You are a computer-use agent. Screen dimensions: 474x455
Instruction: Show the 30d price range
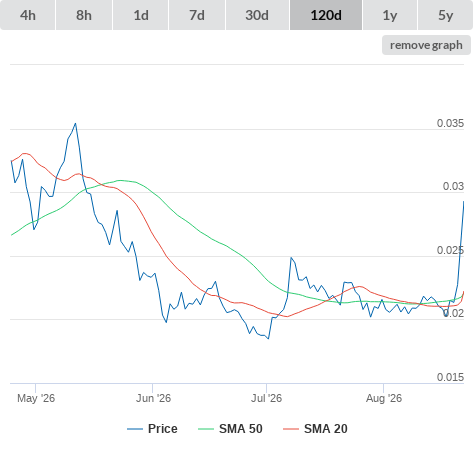click(x=257, y=15)
